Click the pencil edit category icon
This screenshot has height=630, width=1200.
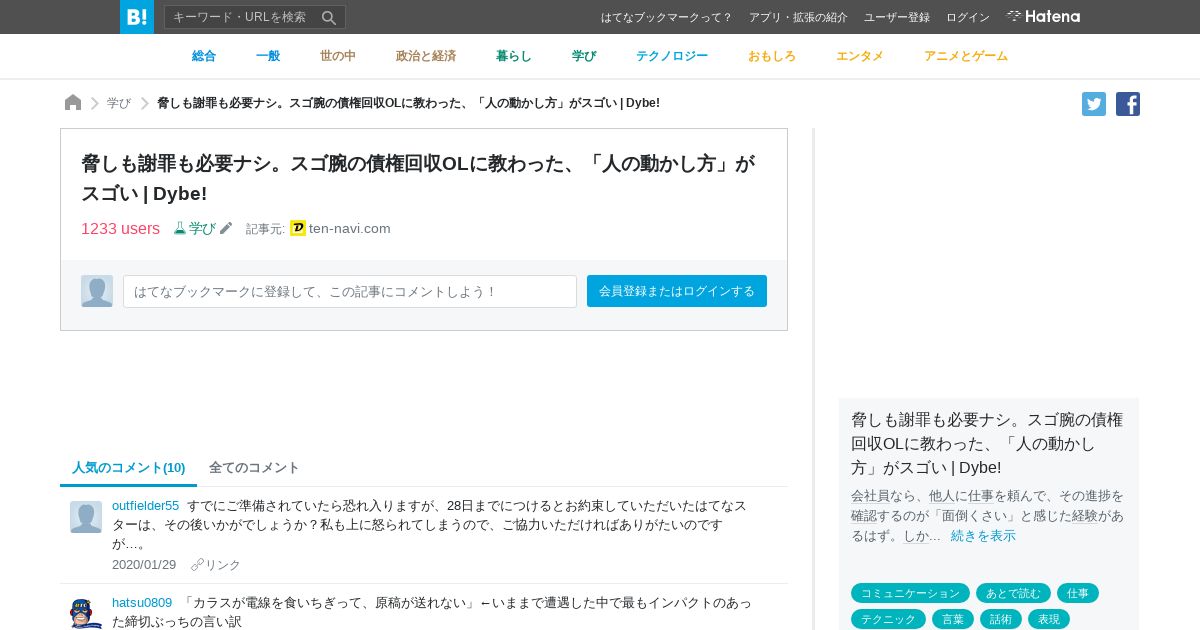click(226, 228)
